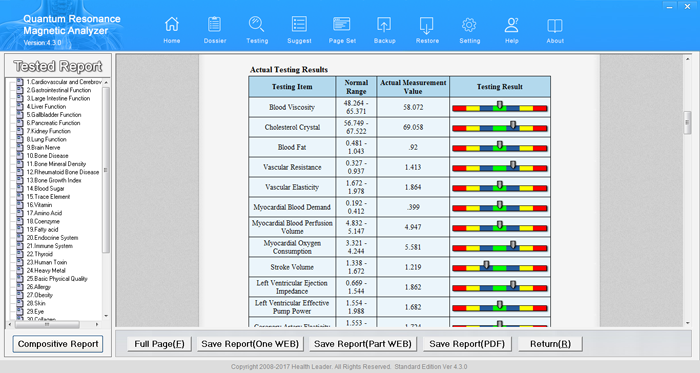Open the Page Set icon
The height and width of the screenshot is (373, 700).
pyautogui.click(x=342, y=30)
